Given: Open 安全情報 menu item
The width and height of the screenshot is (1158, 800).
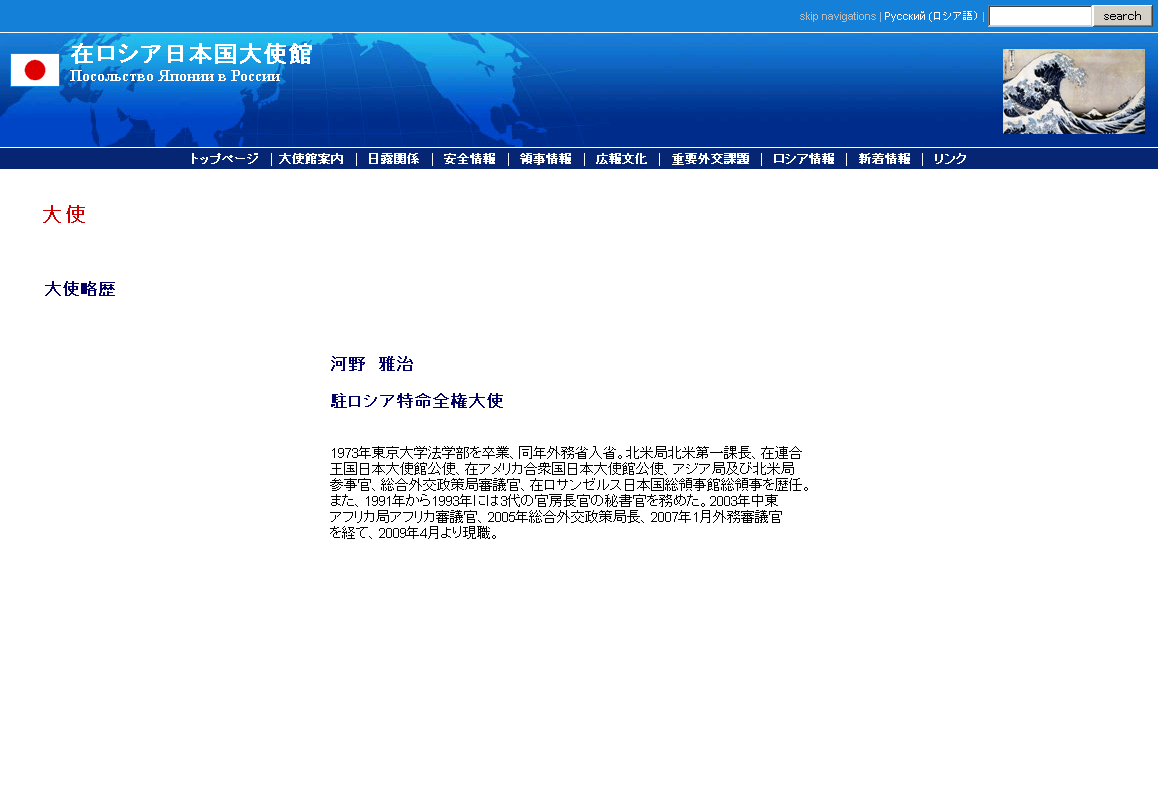Looking at the screenshot, I should pos(470,159).
